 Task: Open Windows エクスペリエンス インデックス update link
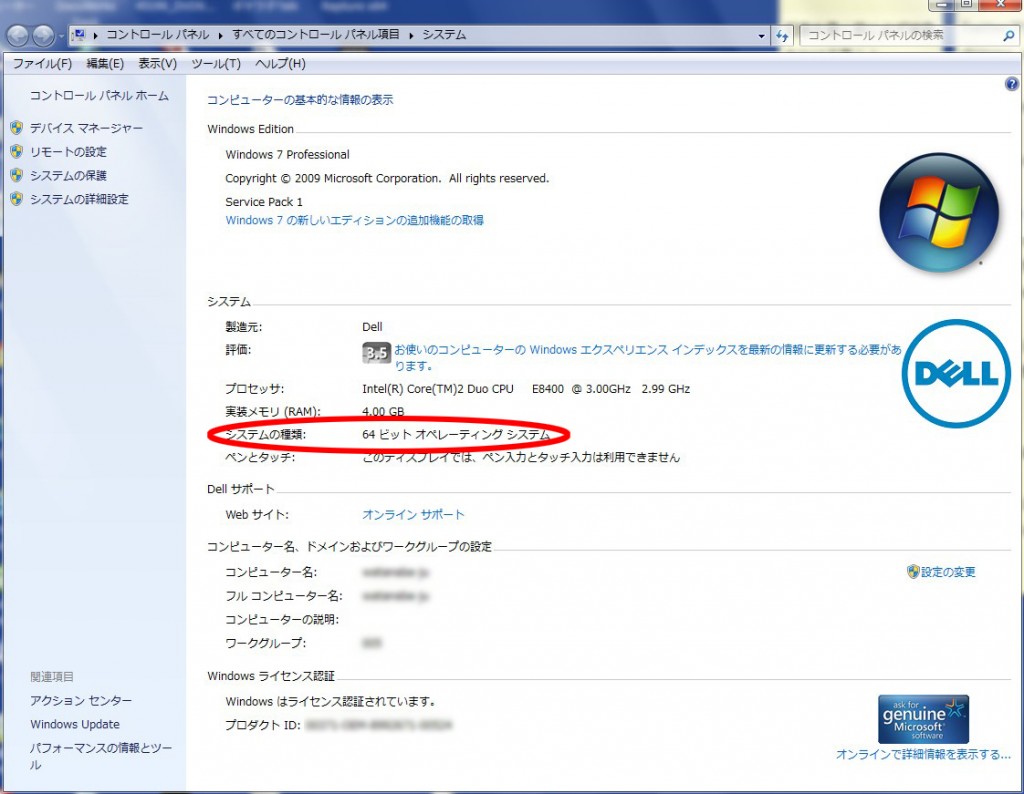tap(648, 357)
